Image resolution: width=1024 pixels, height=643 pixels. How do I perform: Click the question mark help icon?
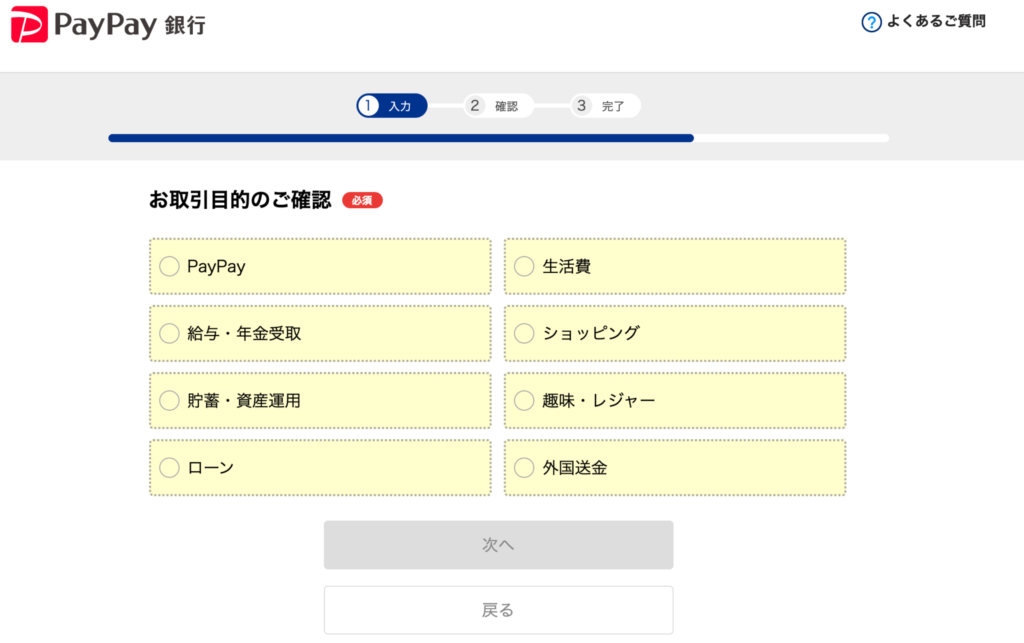pos(871,22)
